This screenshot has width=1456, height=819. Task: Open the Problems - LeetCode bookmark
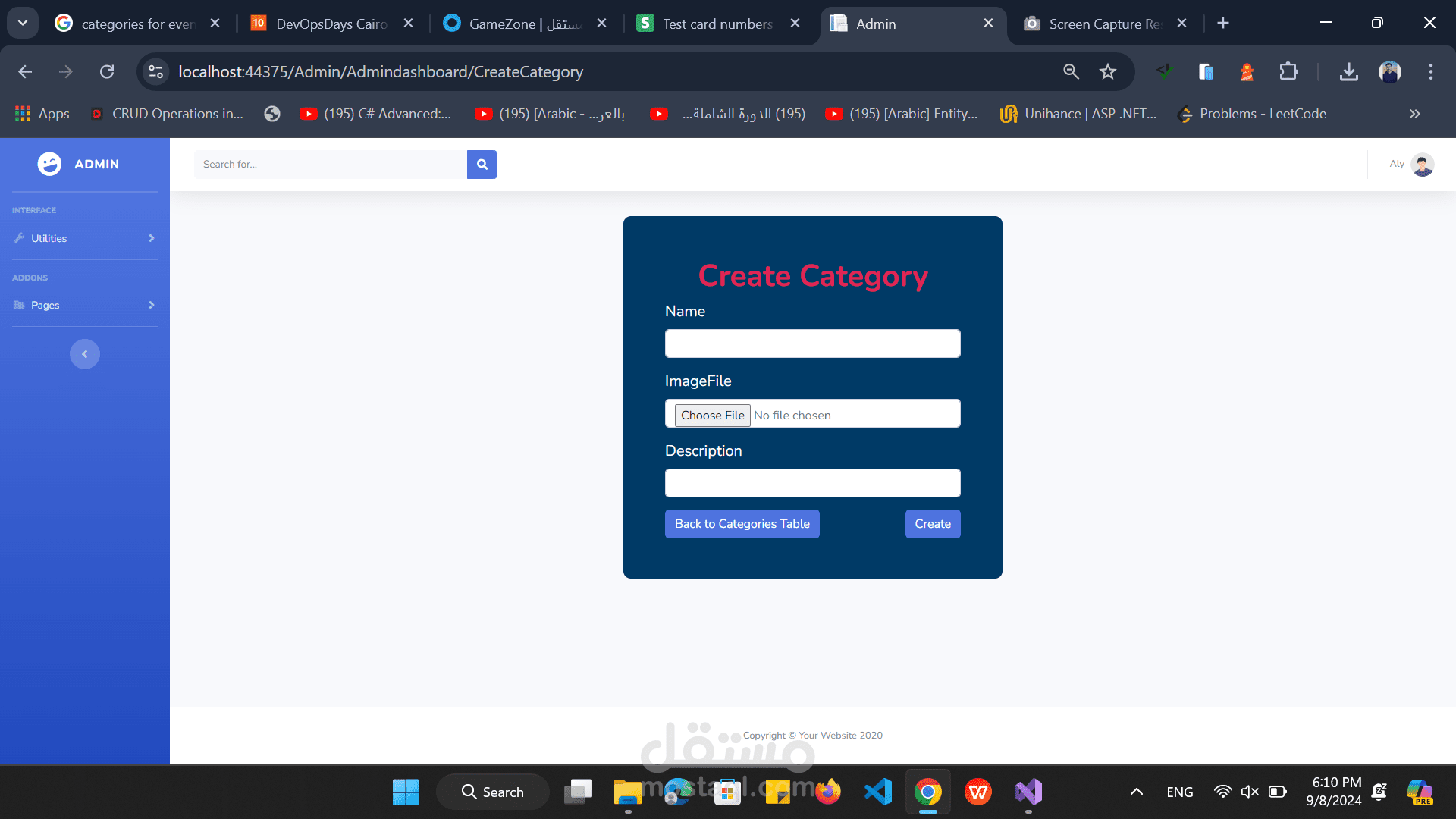[1251, 114]
